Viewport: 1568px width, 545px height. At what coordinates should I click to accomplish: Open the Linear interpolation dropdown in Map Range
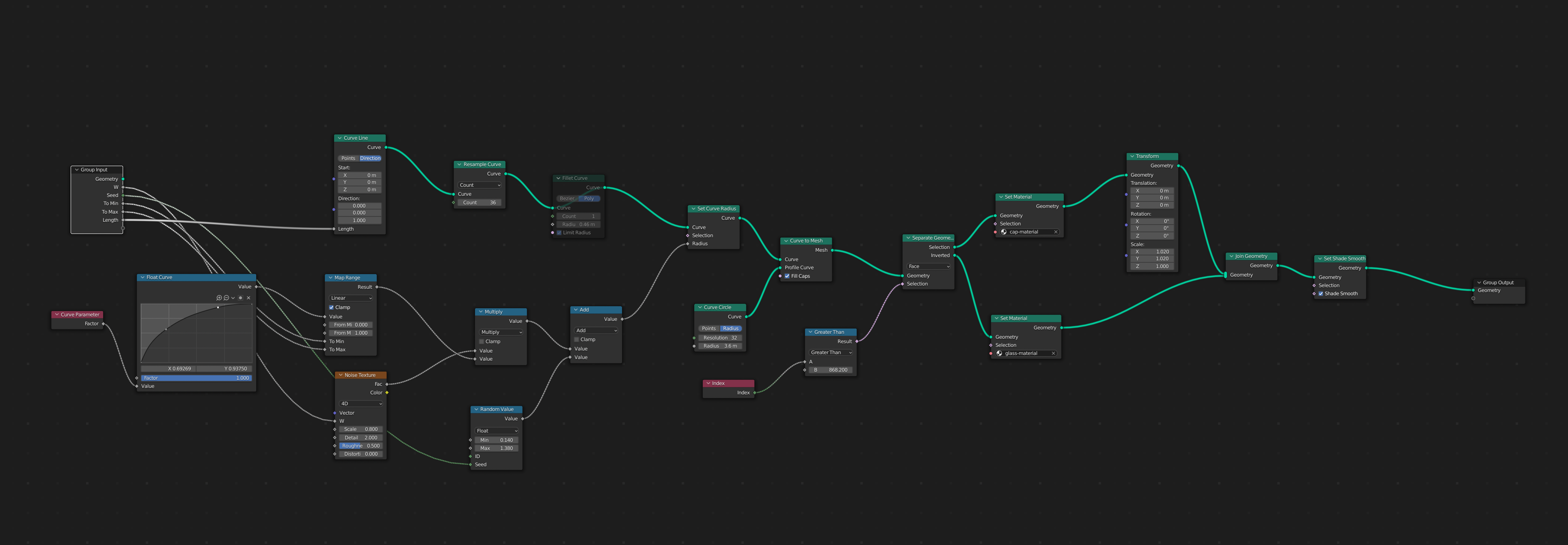(351, 298)
